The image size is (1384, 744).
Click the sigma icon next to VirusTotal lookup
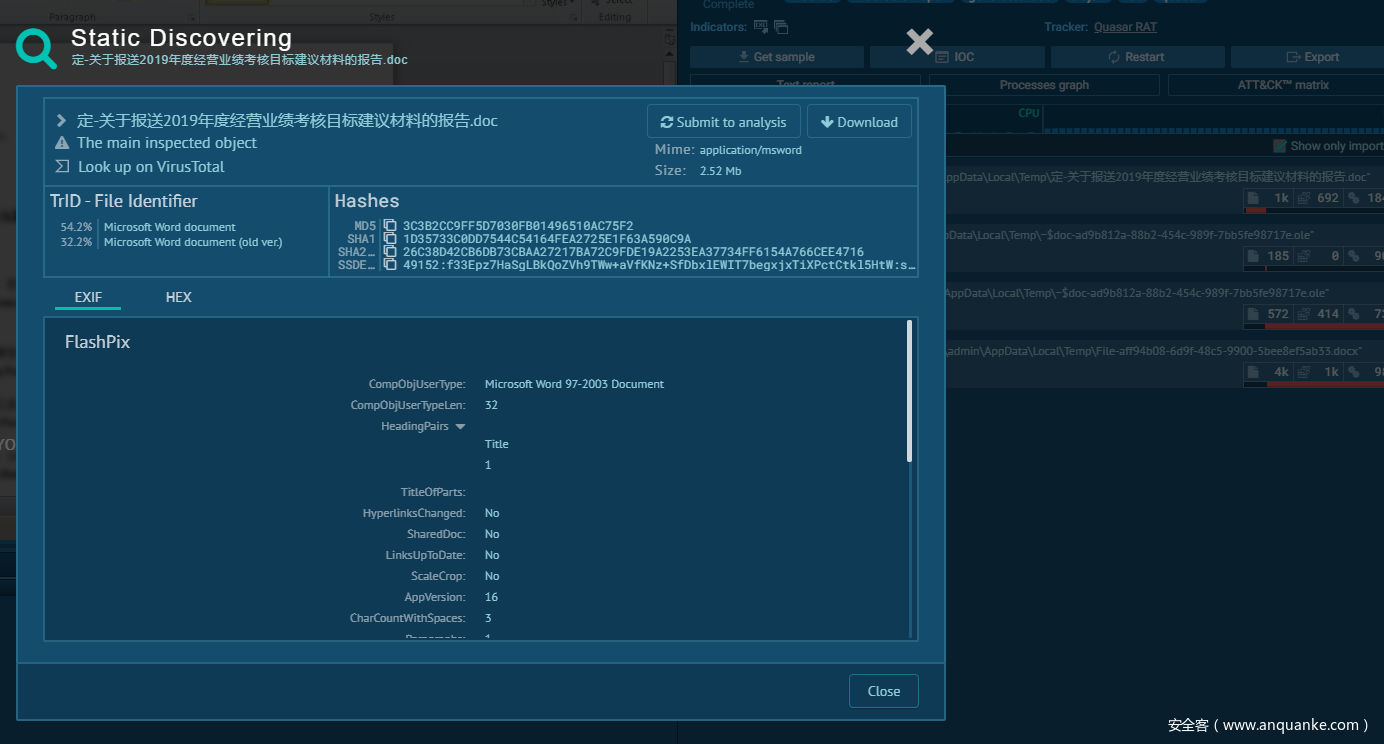(62, 167)
